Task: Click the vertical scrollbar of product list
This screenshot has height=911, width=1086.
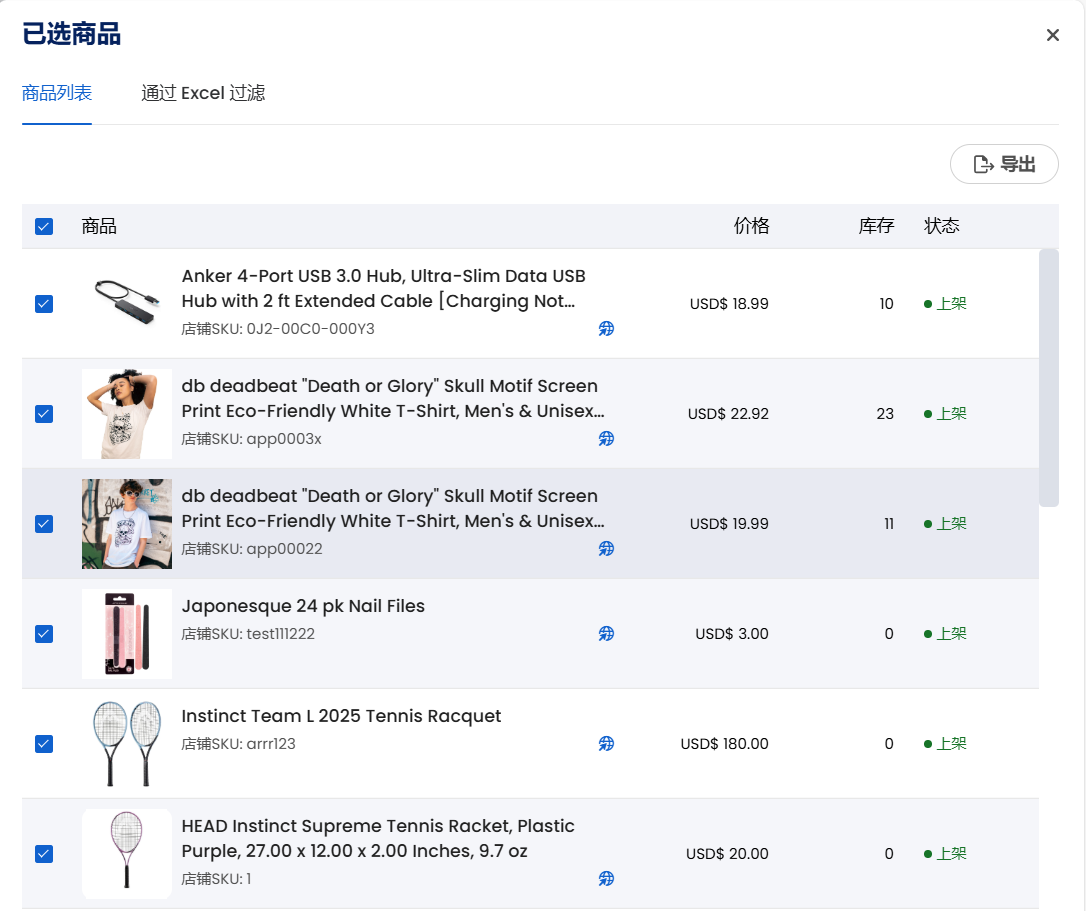Action: [x=1048, y=378]
